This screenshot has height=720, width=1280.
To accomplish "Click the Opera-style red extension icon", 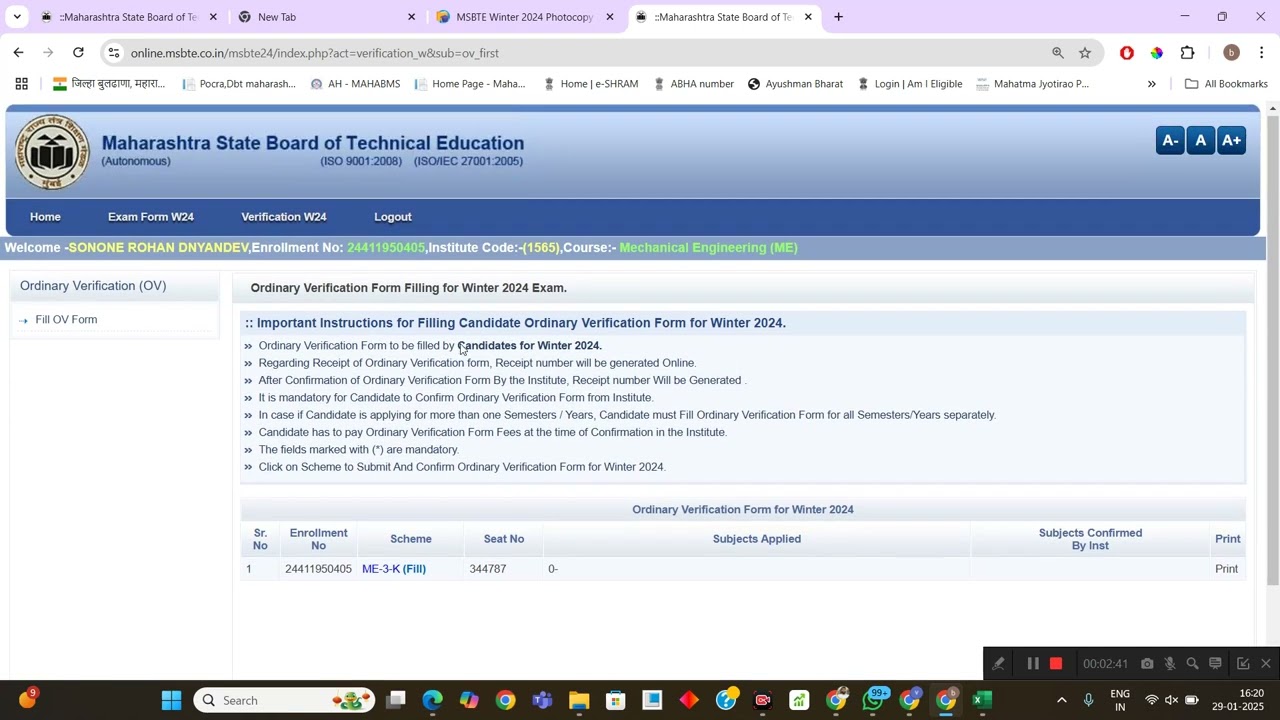I will (x=1127, y=53).
